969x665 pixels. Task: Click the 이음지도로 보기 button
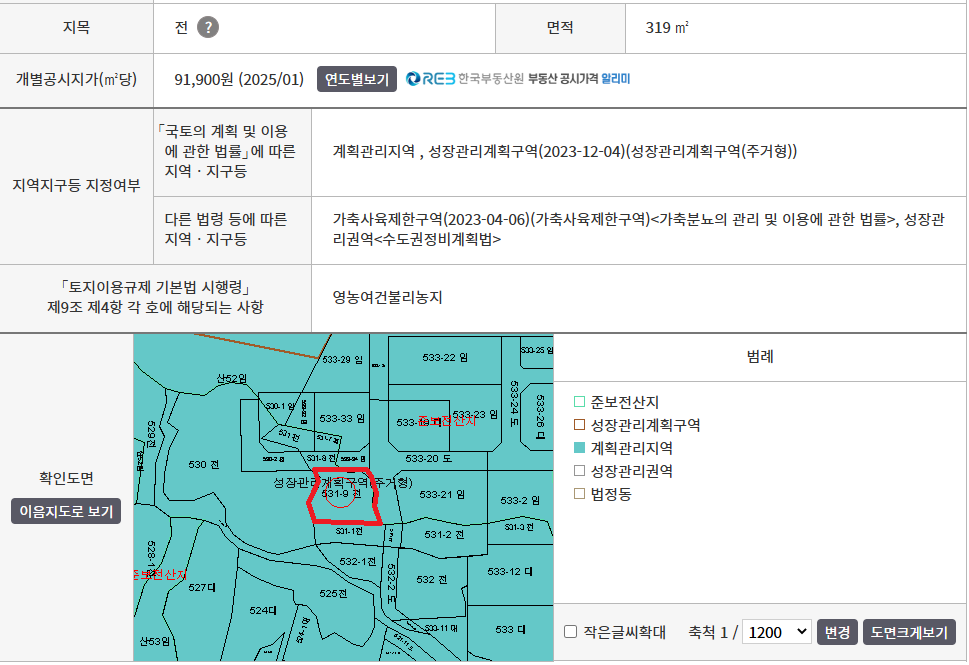pyautogui.click(x=66, y=511)
